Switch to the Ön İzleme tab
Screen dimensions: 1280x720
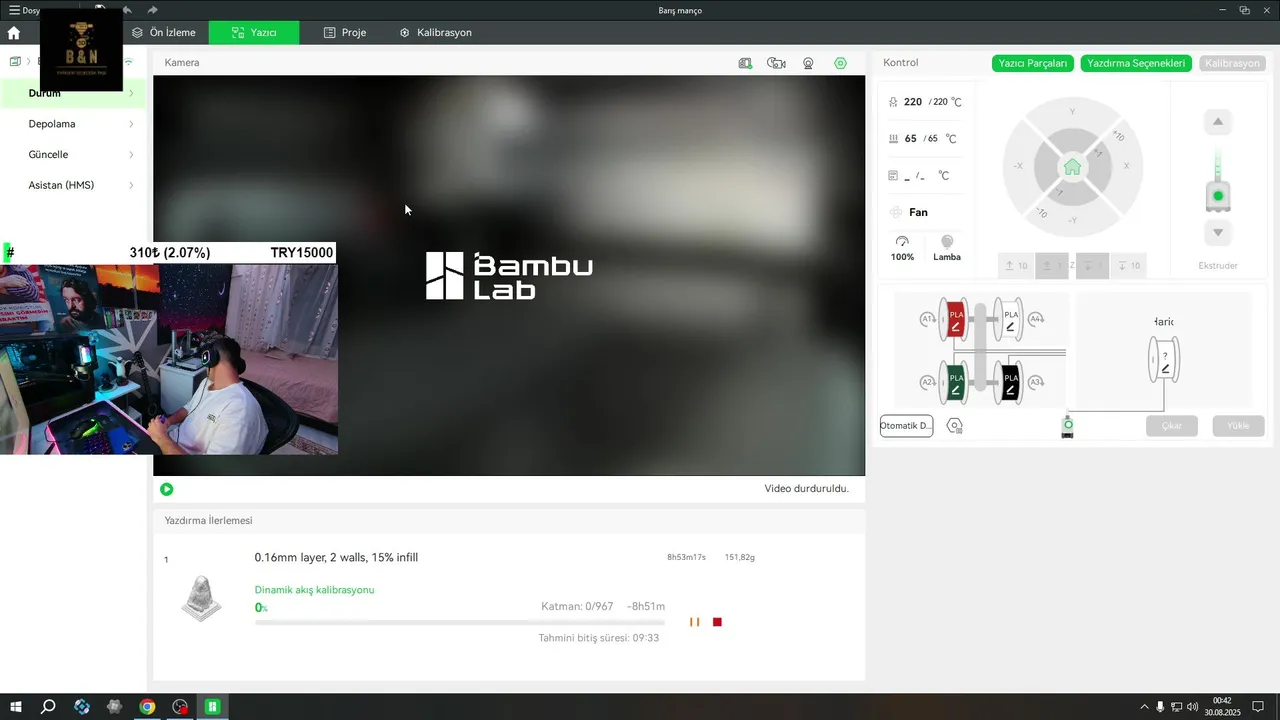164,32
